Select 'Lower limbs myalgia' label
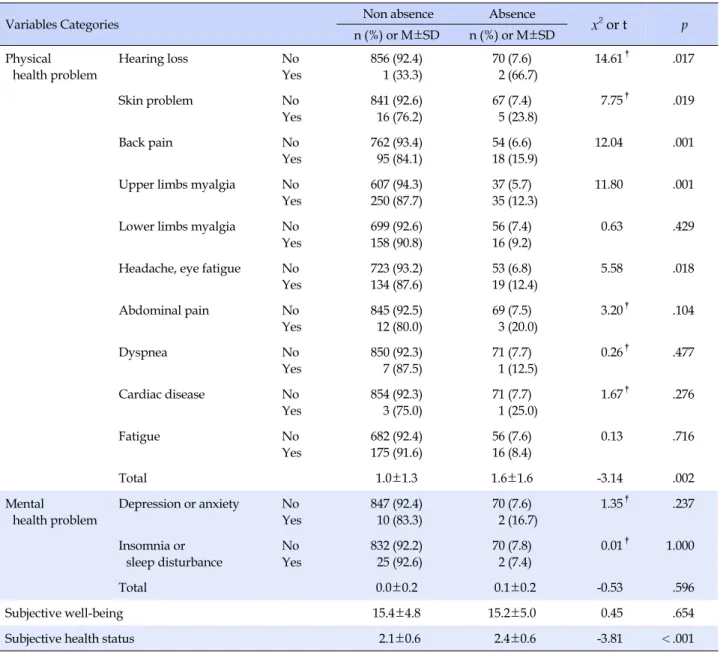The image size is (723, 652). [x=177, y=226]
